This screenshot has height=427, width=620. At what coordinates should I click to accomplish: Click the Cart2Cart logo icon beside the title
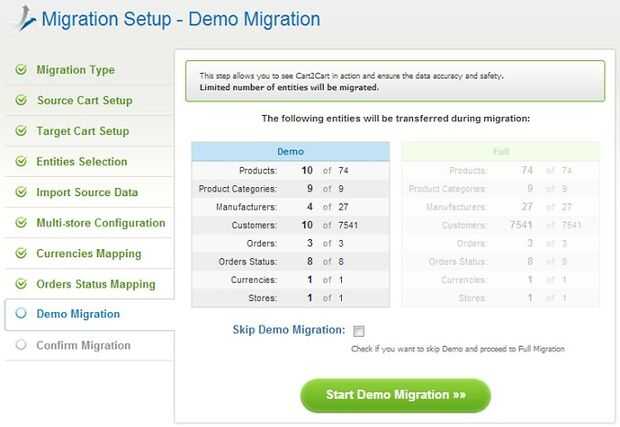tap(26, 18)
